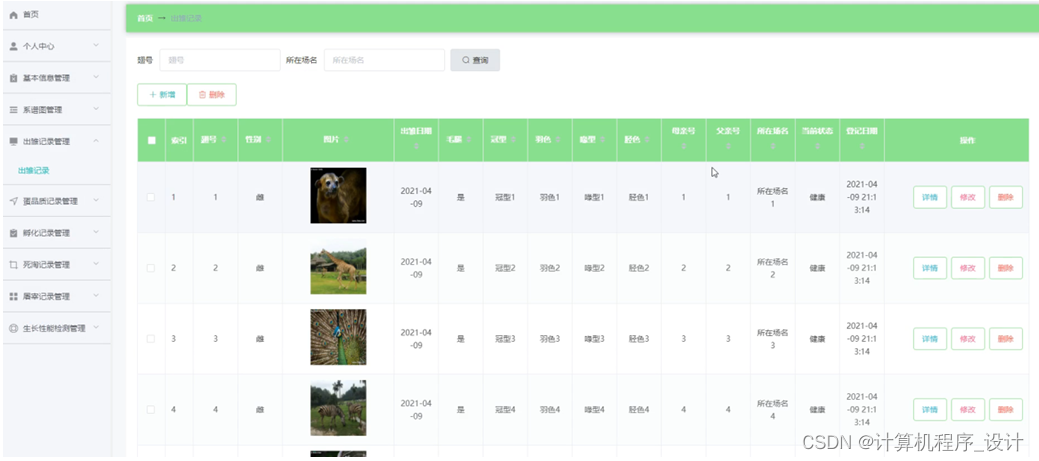Sort by the 喙型 column sort arrows
Image resolution: width=1039 pixels, height=461 pixels.
(602, 140)
